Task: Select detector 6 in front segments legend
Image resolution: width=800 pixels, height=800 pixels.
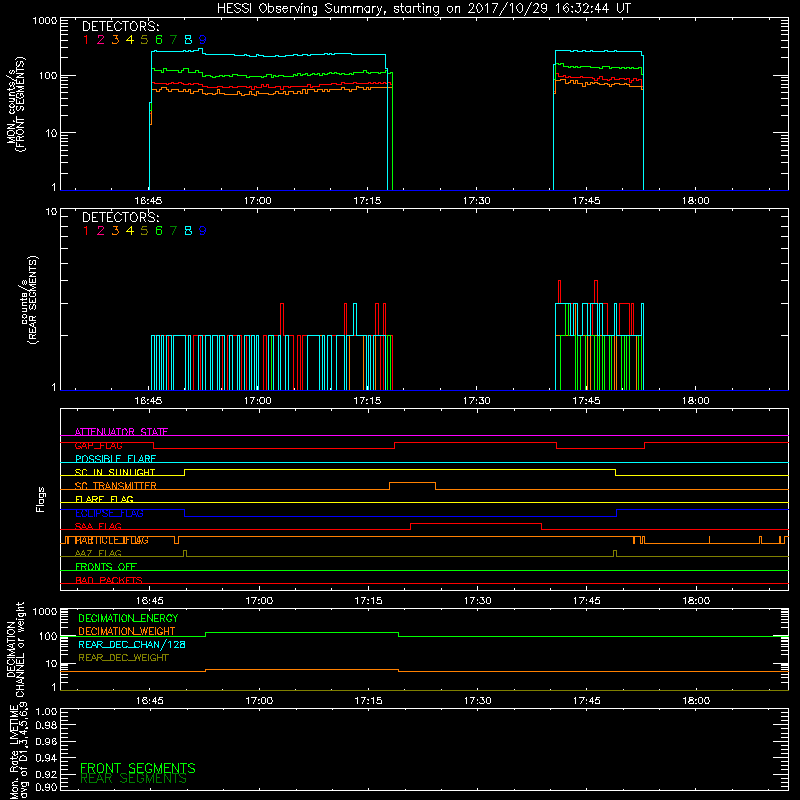Action: (x=159, y=40)
